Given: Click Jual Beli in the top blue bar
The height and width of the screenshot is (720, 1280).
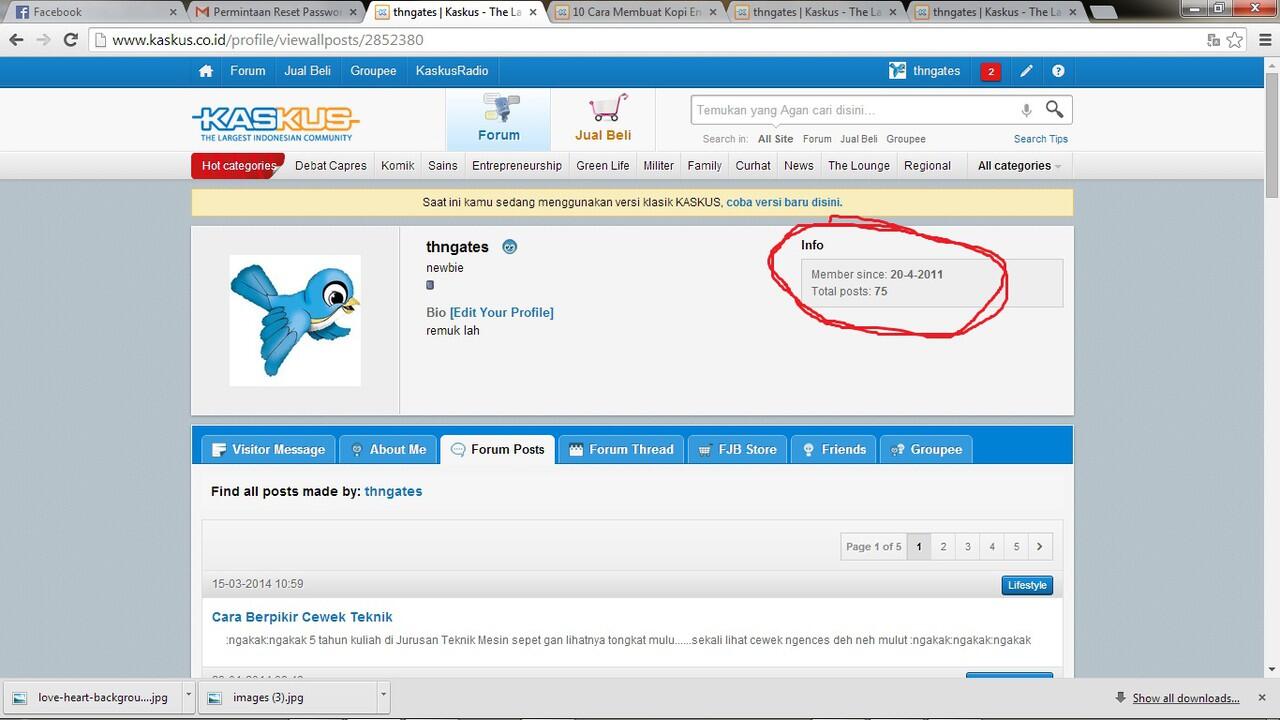Looking at the screenshot, I should (307, 71).
